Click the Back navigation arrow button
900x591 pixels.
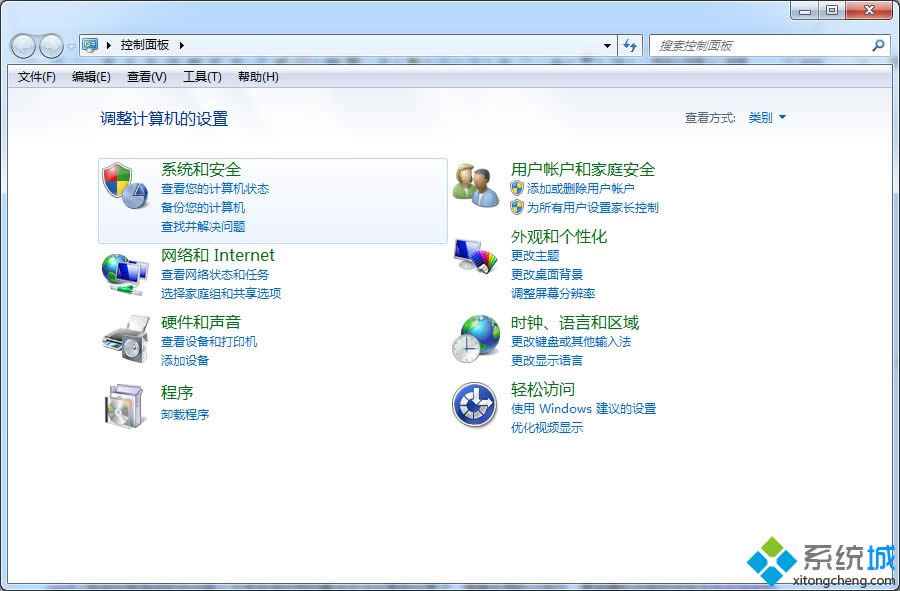[x=23, y=46]
